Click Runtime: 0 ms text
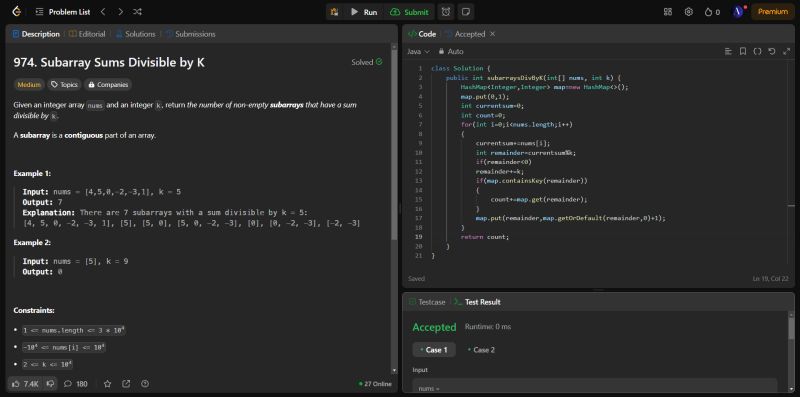 (488, 327)
